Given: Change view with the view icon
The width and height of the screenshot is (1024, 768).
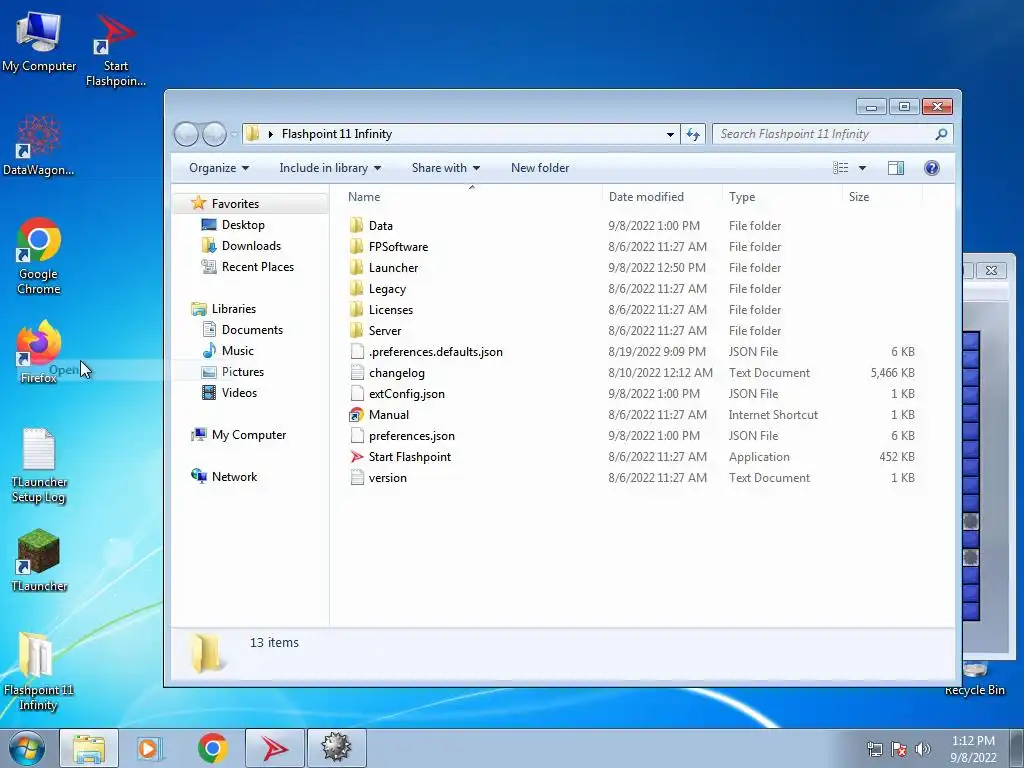Looking at the screenshot, I should coord(840,168).
